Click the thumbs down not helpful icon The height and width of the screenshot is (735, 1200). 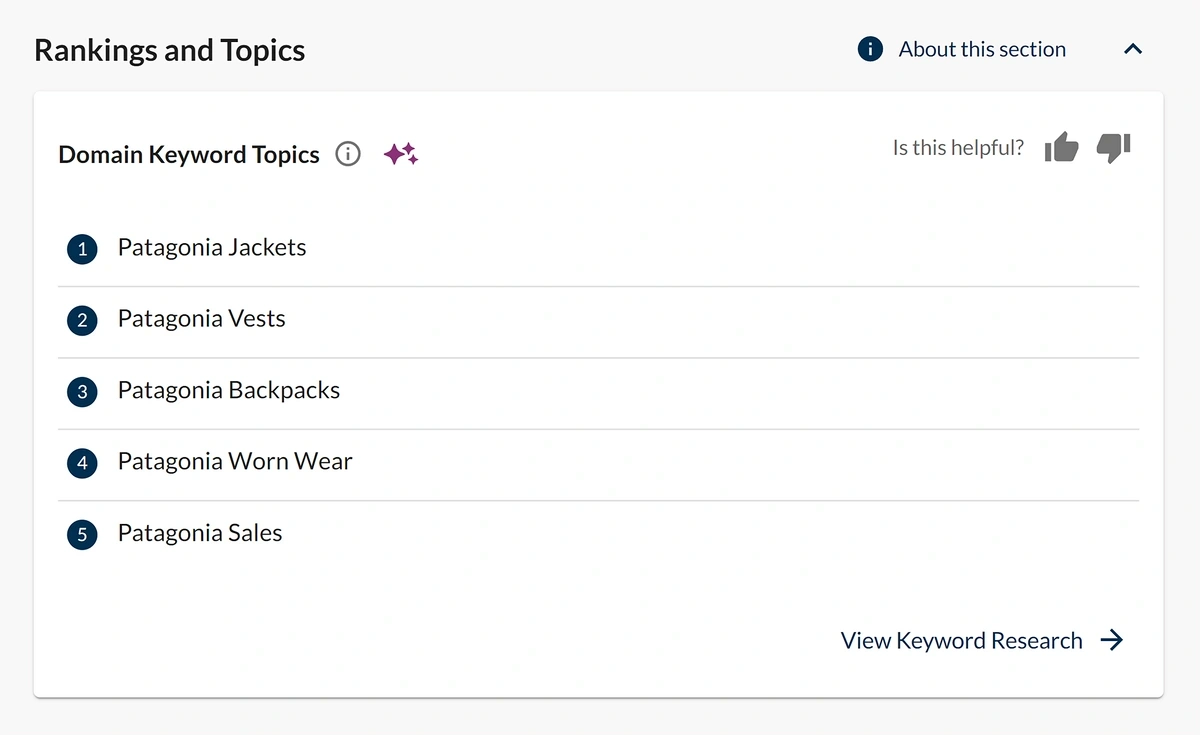(1114, 148)
